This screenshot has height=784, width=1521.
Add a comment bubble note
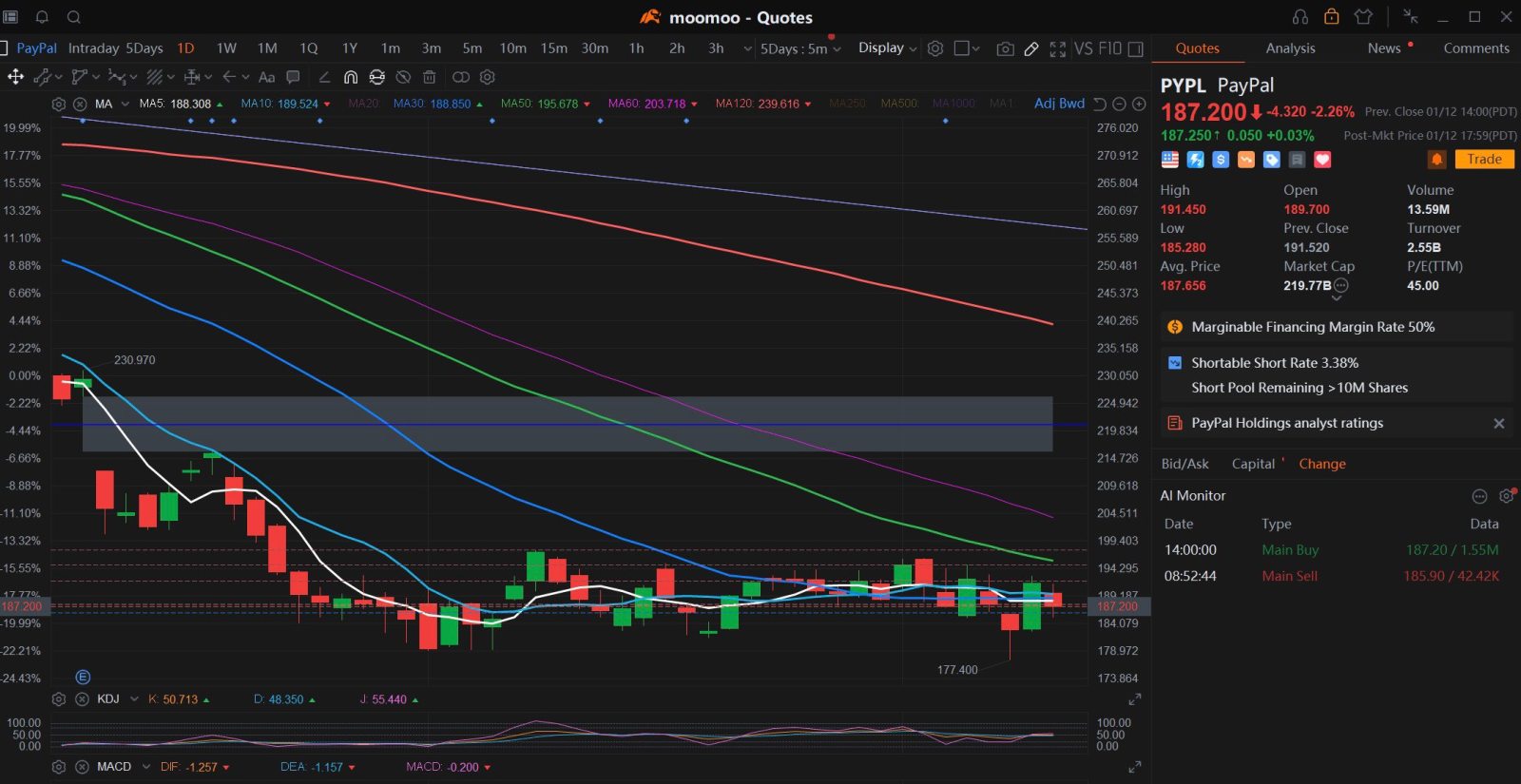click(293, 77)
